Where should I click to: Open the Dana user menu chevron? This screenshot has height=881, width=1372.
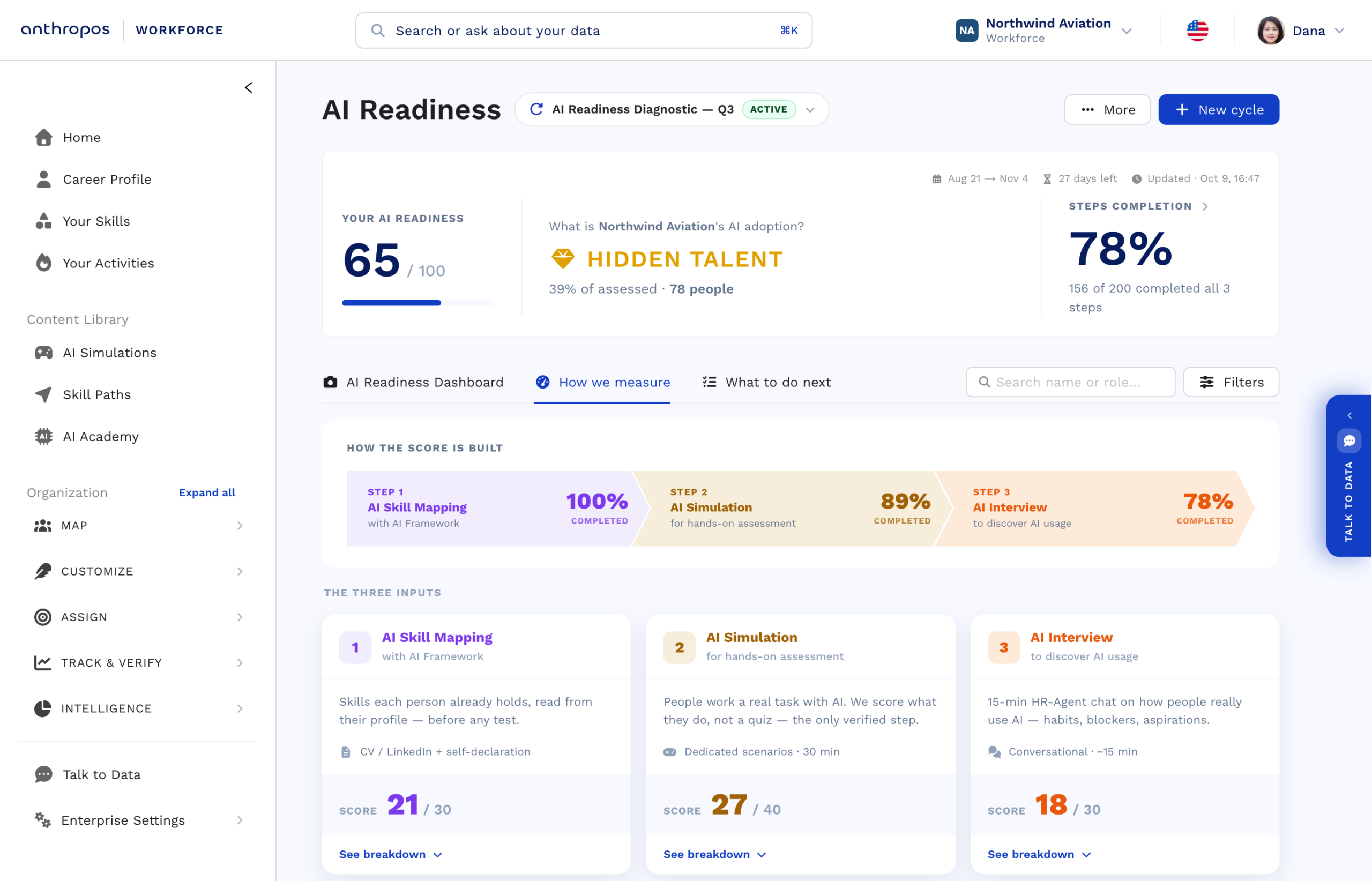pyautogui.click(x=1339, y=31)
